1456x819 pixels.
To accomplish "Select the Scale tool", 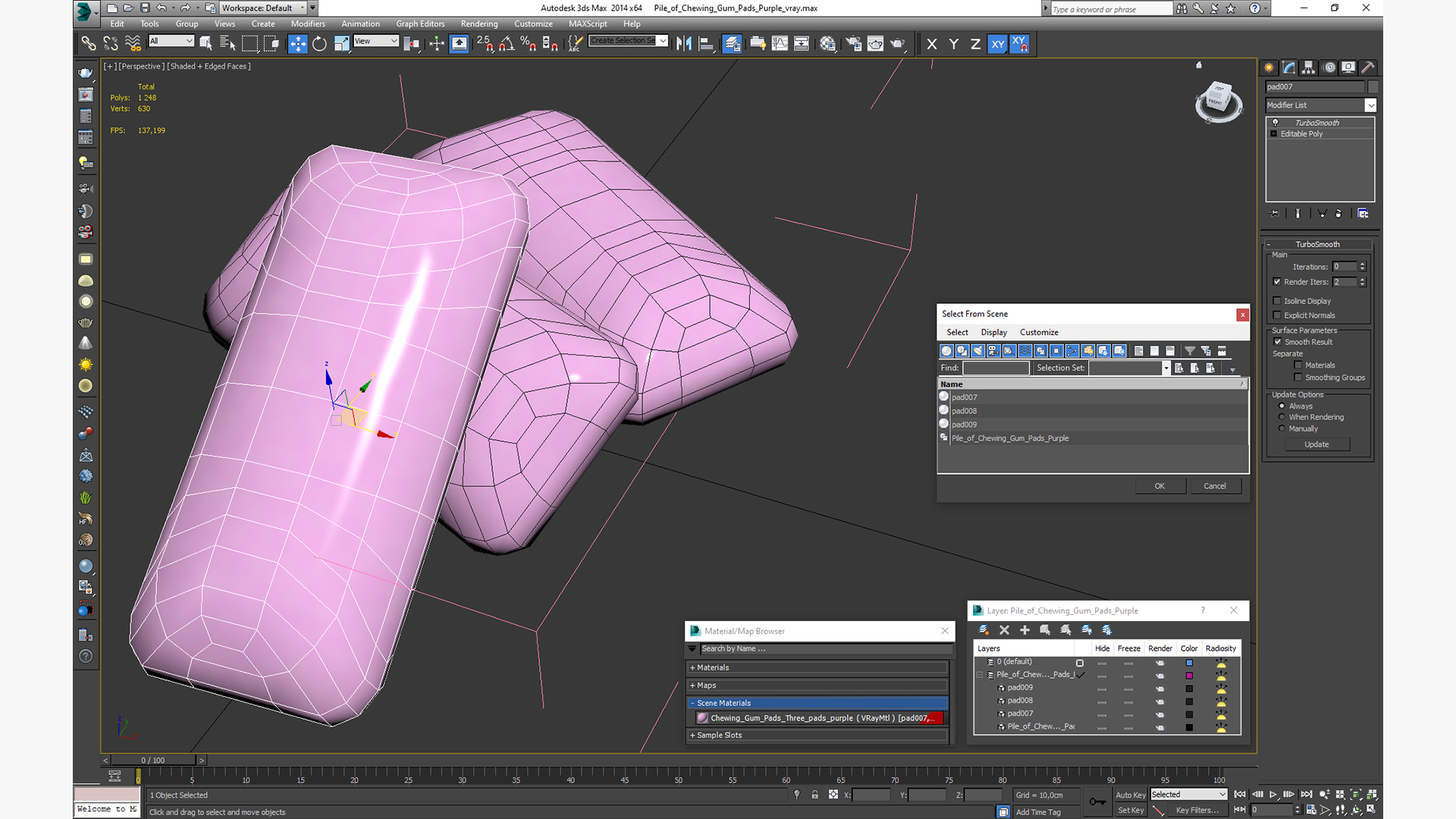I will pos(341,44).
